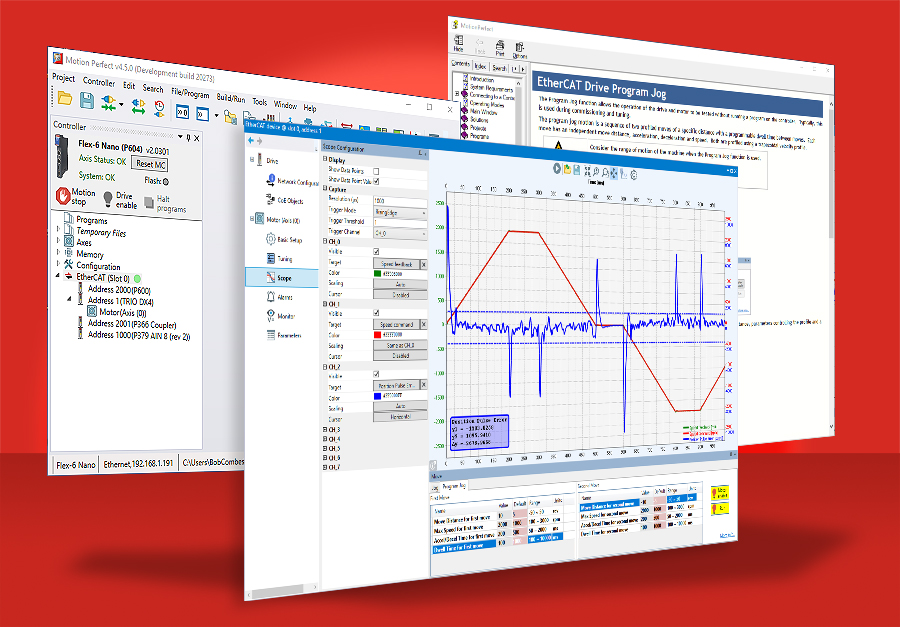Click the synchronize arrows toolbar icon
Image resolution: width=900 pixels, height=627 pixels.
click(x=138, y=106)
